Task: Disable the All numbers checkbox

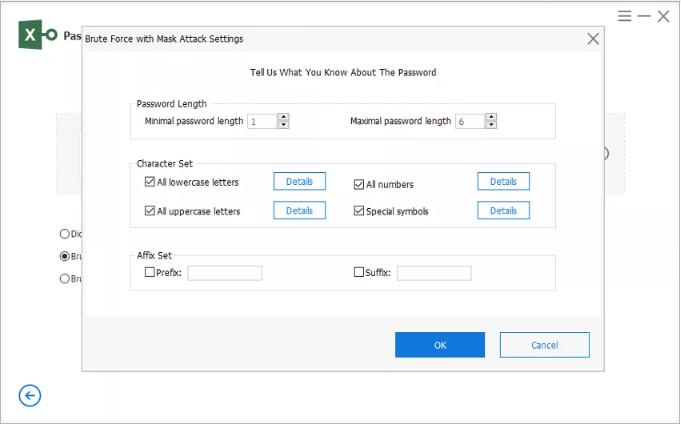Action: (359, 184)
